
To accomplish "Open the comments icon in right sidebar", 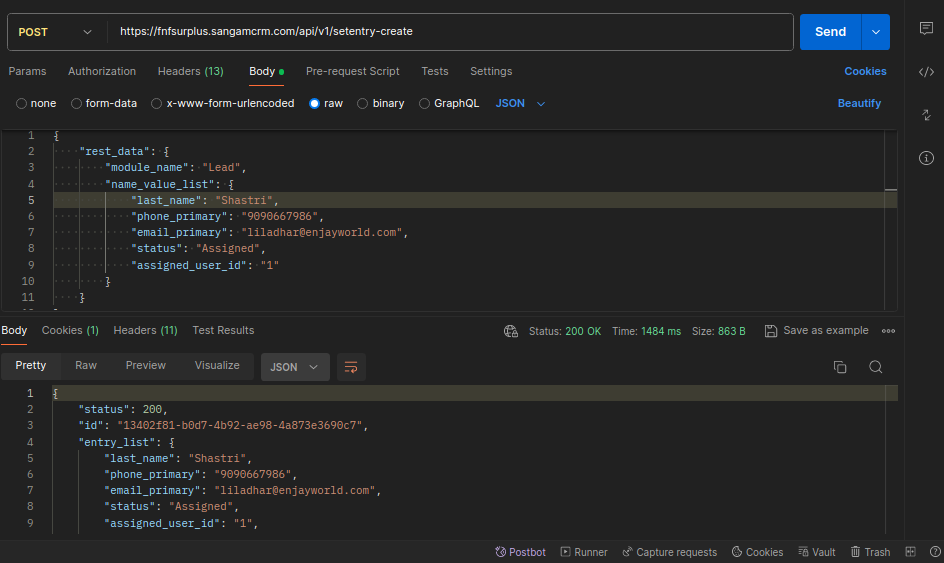I will point(926,28).
